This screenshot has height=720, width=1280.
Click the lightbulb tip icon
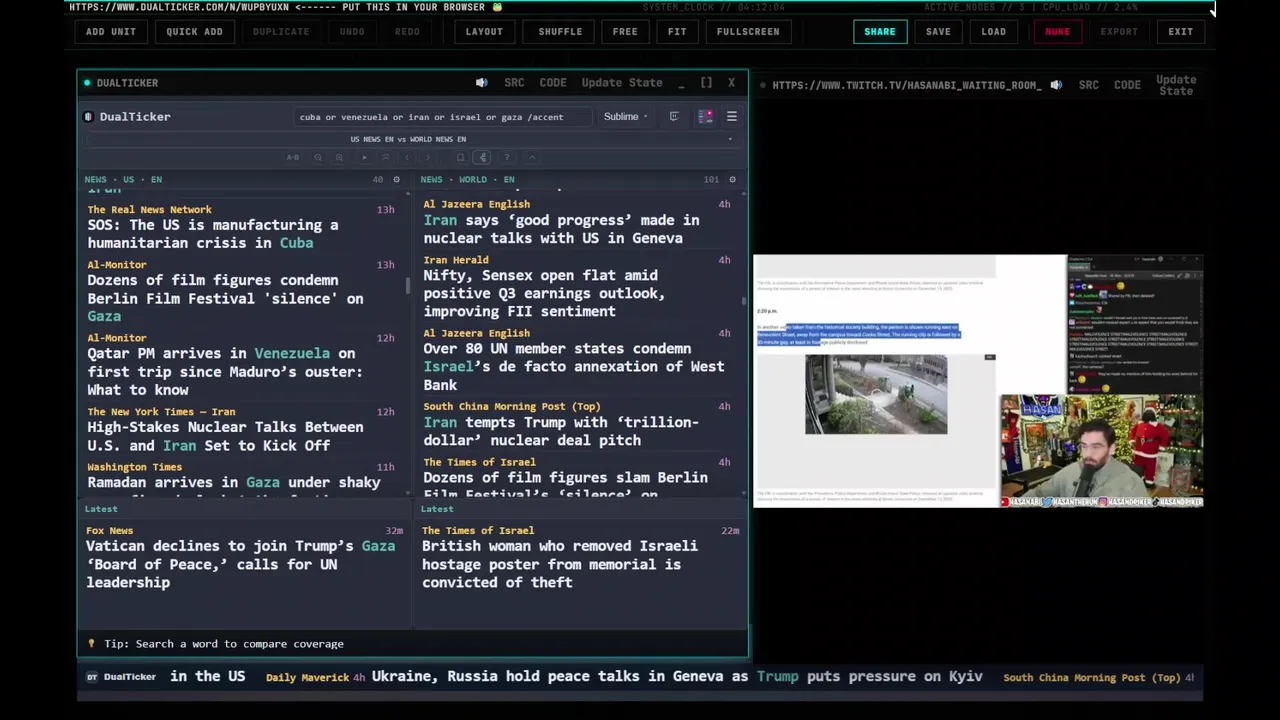tap(91, 644)
